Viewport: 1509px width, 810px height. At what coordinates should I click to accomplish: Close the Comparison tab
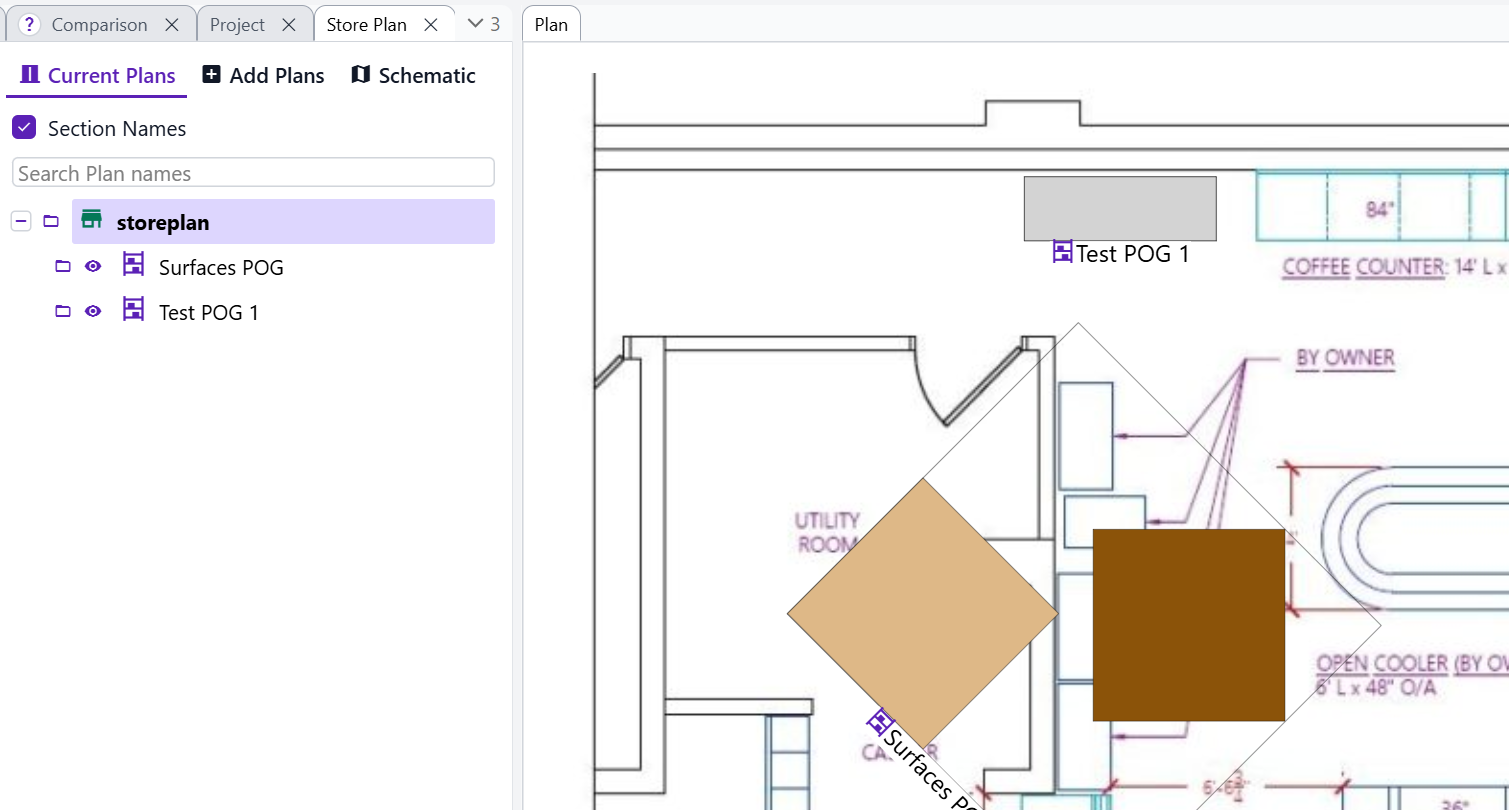click(172, 25)
